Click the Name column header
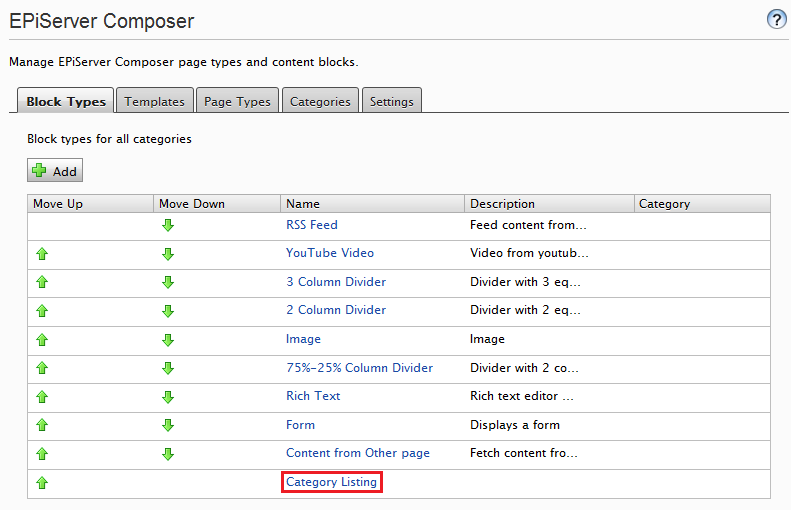791x510 pixels. (x=372, y=204)
